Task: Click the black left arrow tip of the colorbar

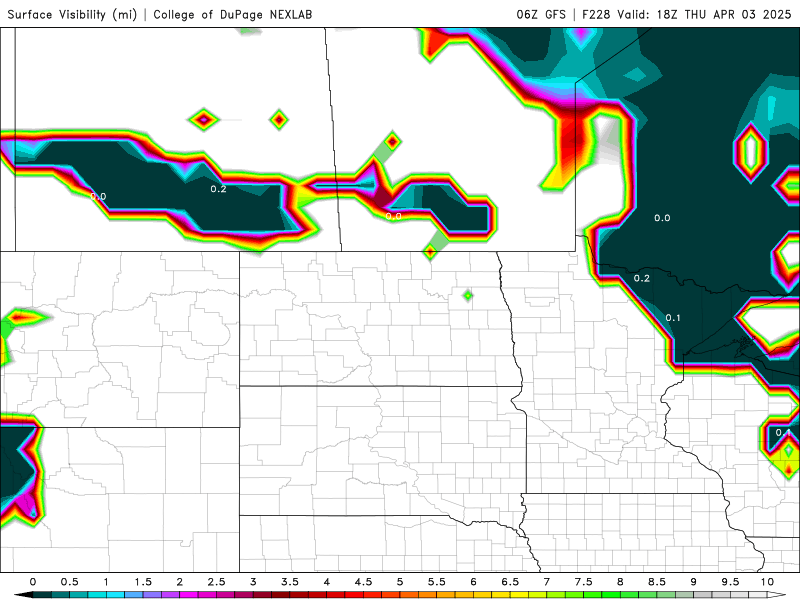Action: [23, 595]
